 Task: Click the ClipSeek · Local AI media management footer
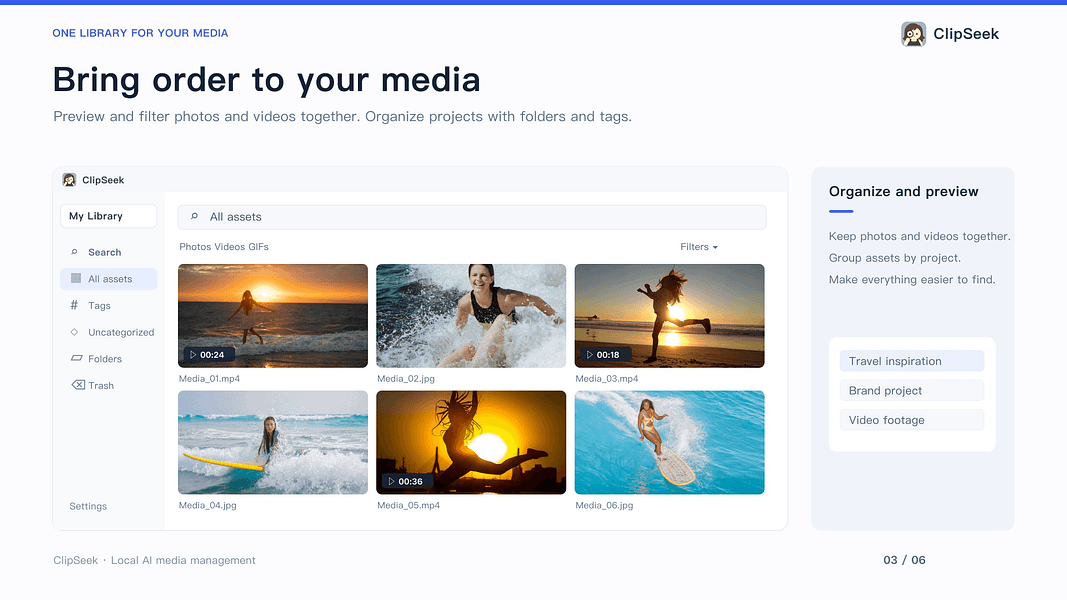click(154, 560)
